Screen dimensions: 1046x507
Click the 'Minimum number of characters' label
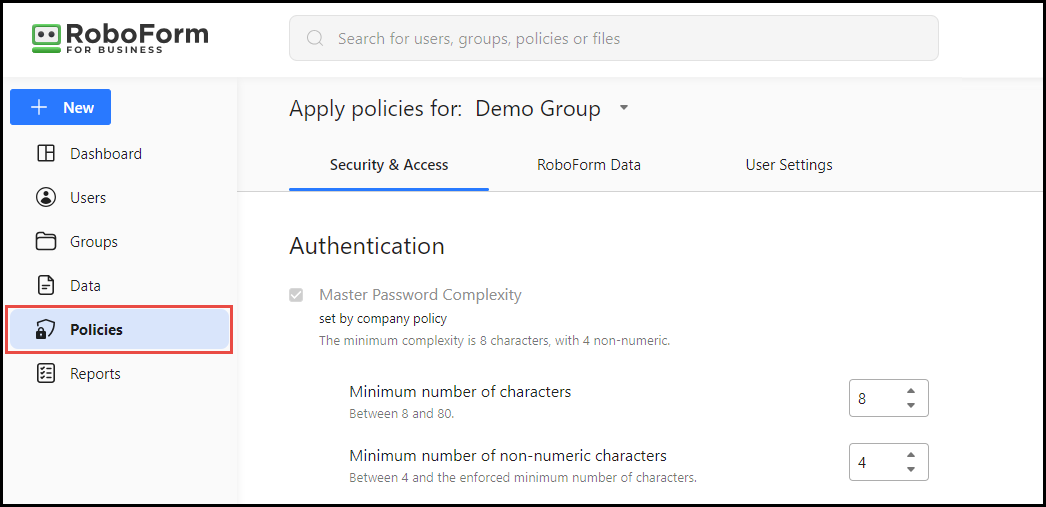(x=460, y=392)
